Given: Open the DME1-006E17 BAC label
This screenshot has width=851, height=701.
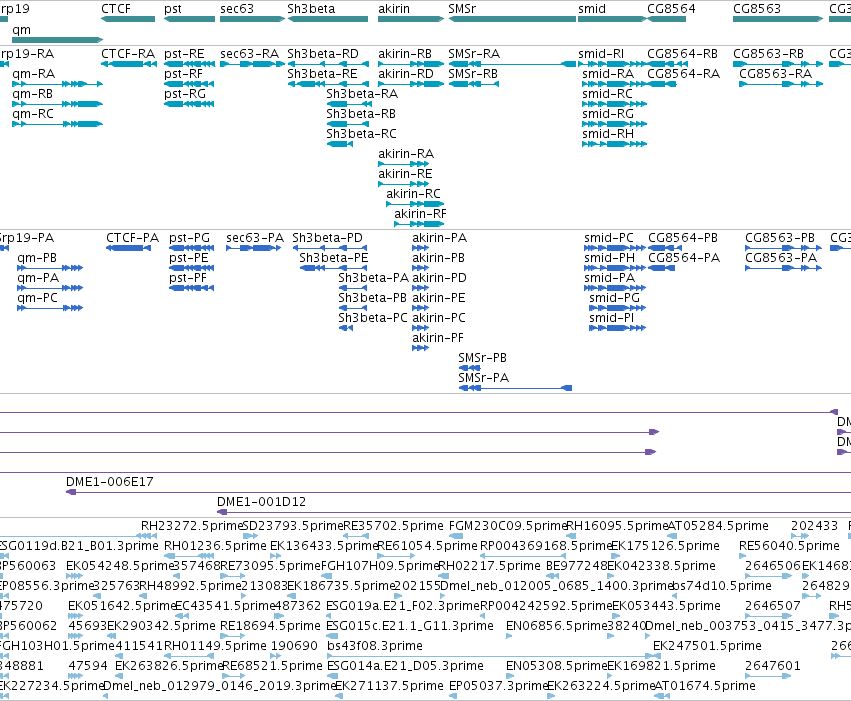Looking at the screenshot, I should coord(110,482).
